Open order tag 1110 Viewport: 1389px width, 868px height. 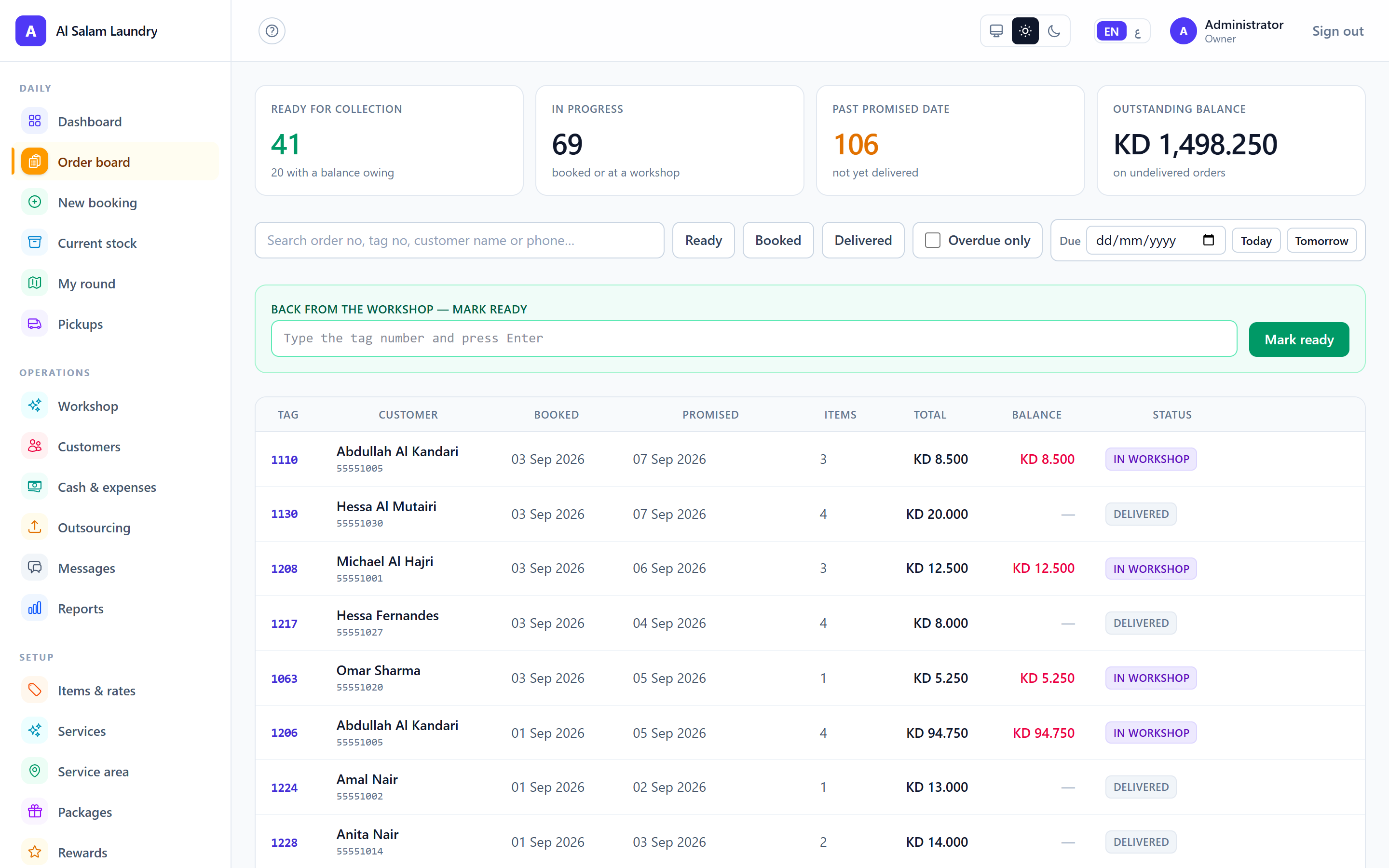[x=284, y=459]
